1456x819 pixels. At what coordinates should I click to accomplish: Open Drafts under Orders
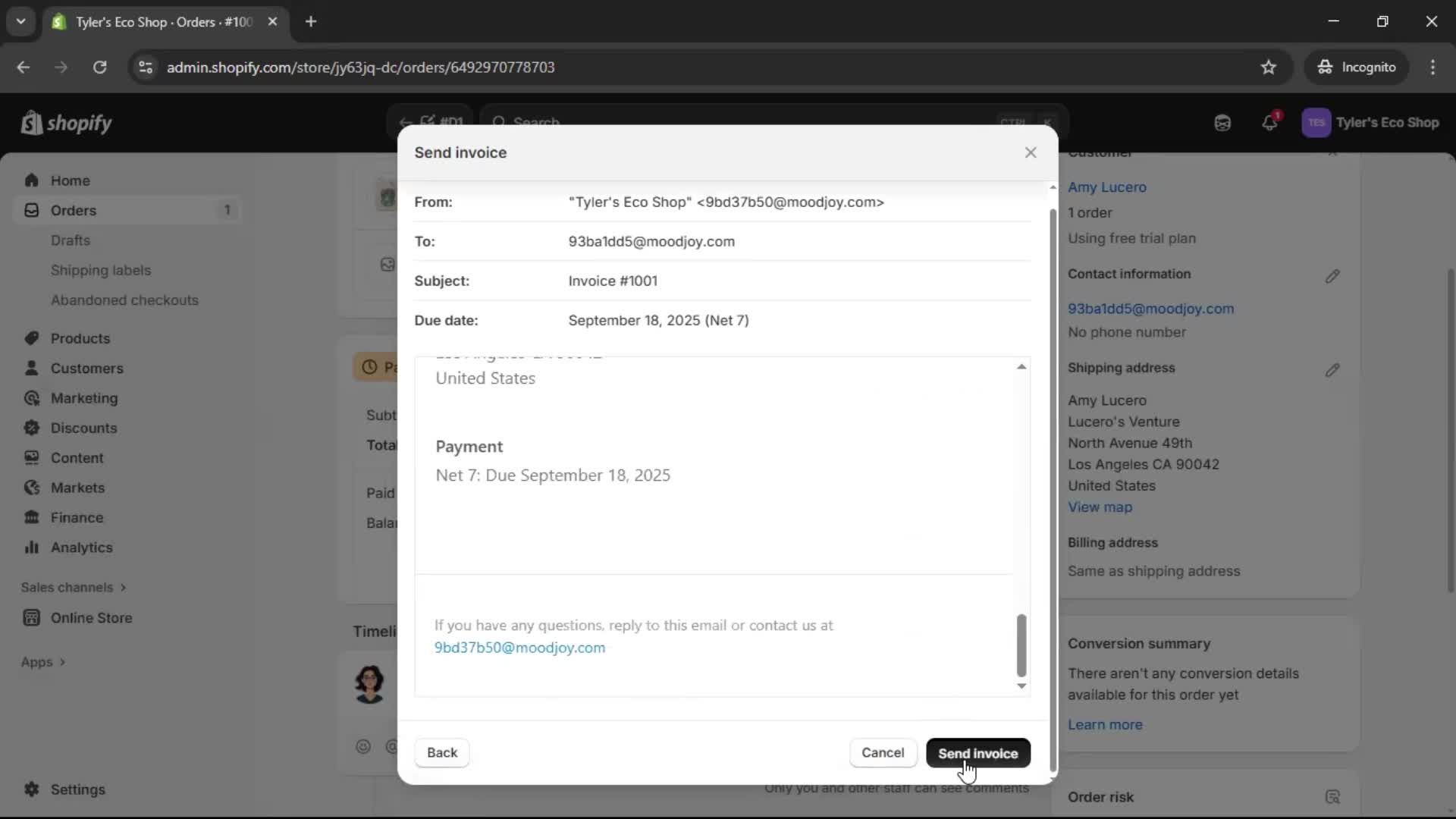click(71, 240)
